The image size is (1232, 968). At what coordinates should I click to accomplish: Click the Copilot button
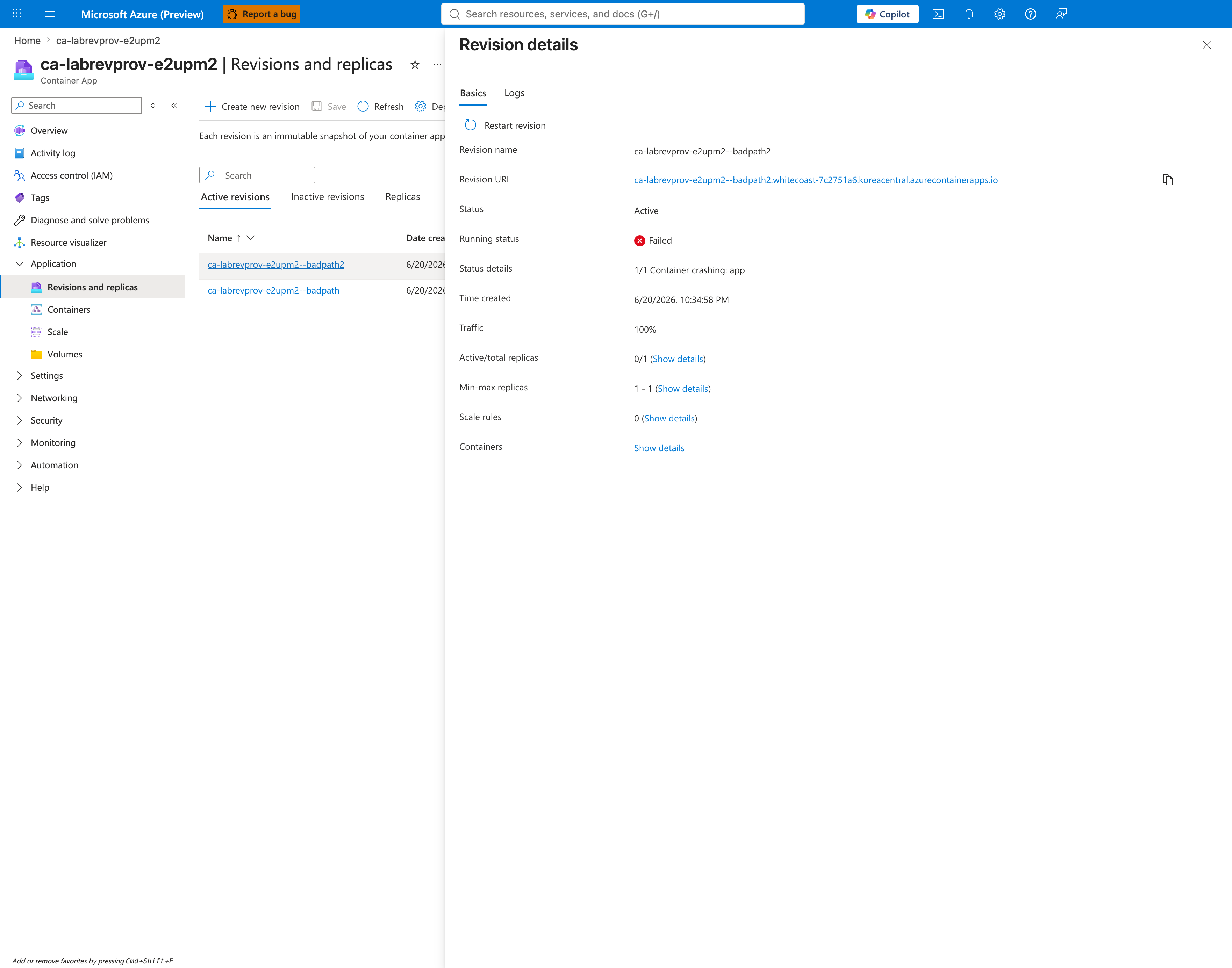(887, 14)
